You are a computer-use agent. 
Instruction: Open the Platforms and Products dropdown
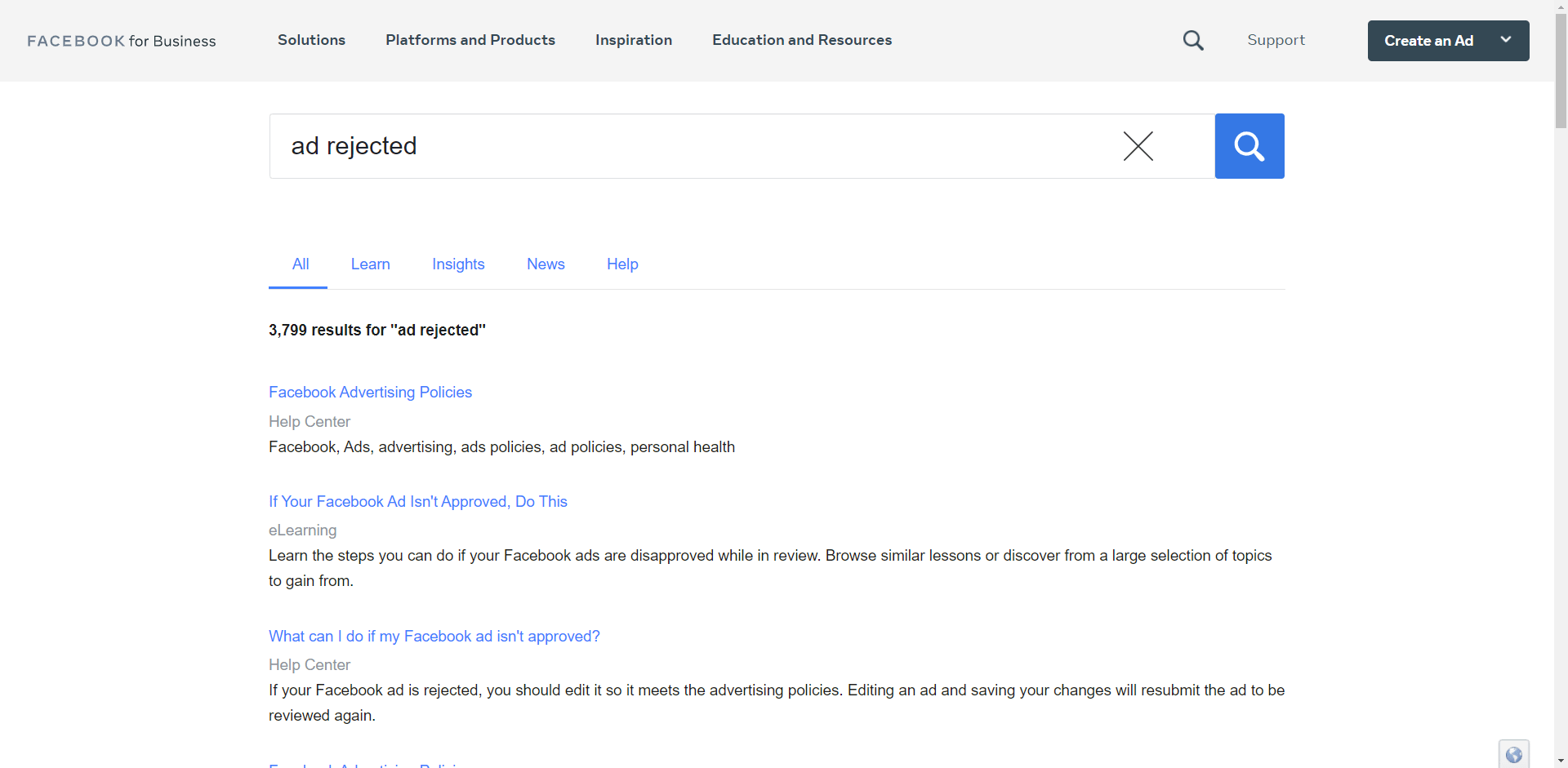[470, 40]
